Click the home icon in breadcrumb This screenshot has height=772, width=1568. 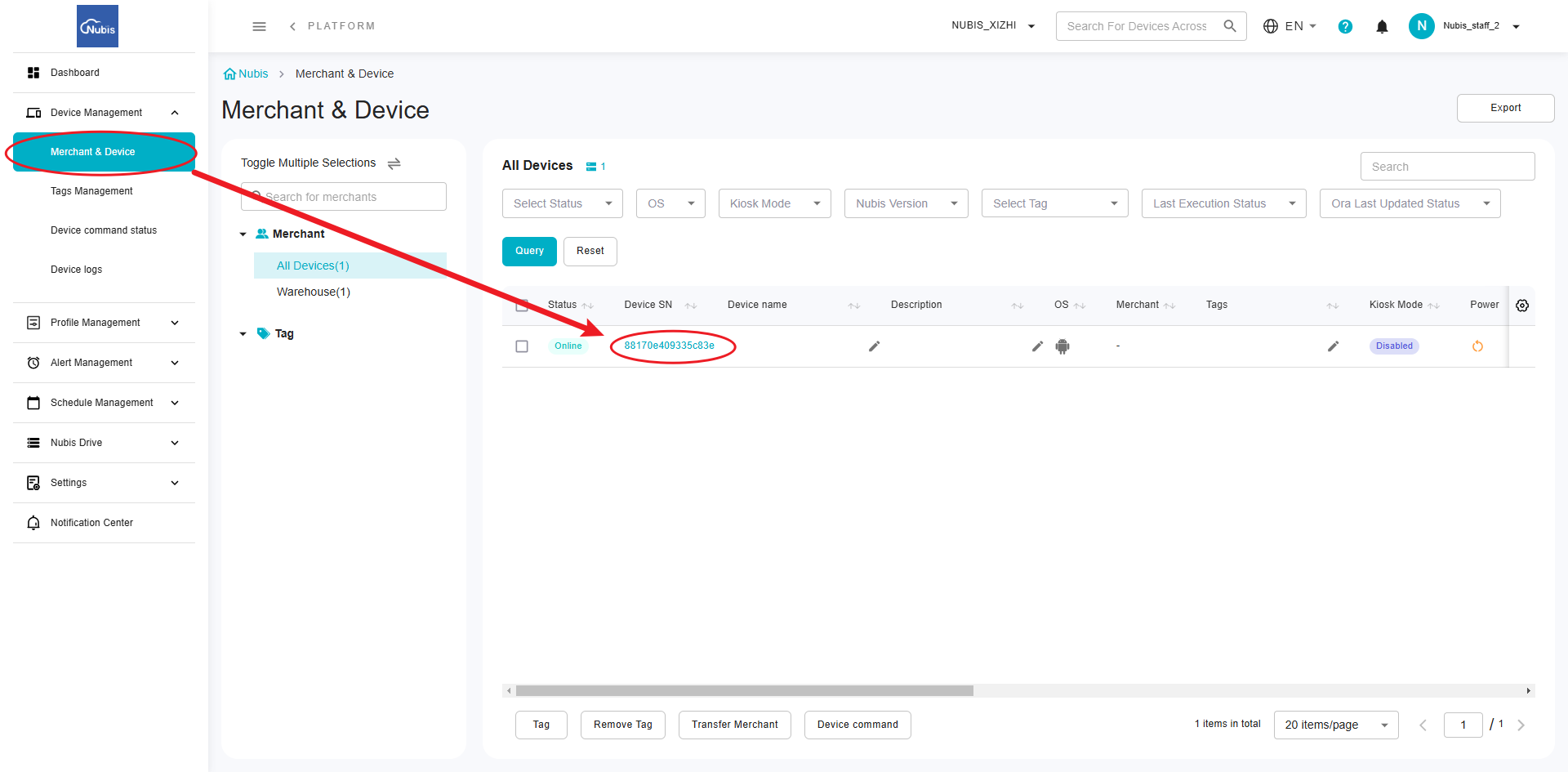(229, 74)
